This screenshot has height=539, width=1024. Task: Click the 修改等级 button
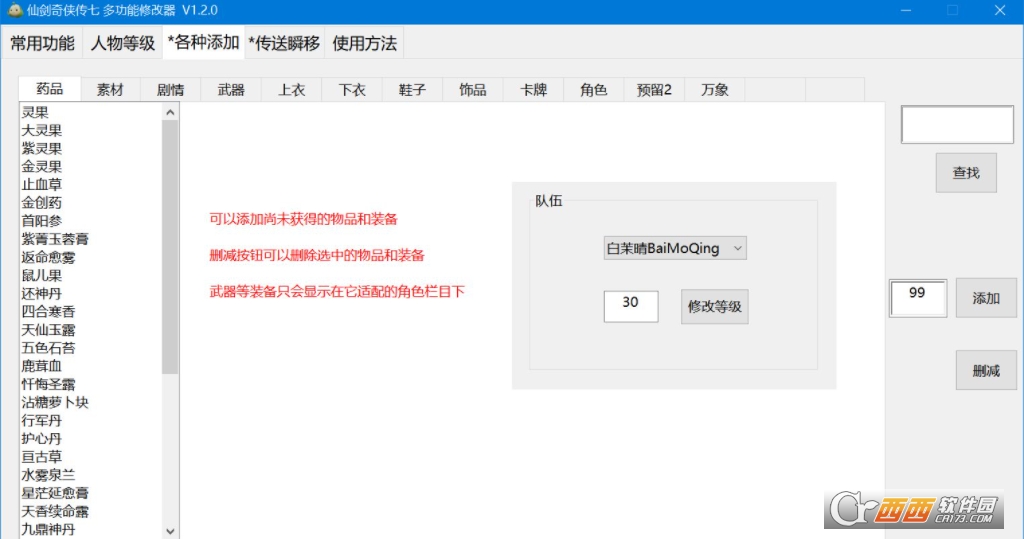[x=714, y=306]
